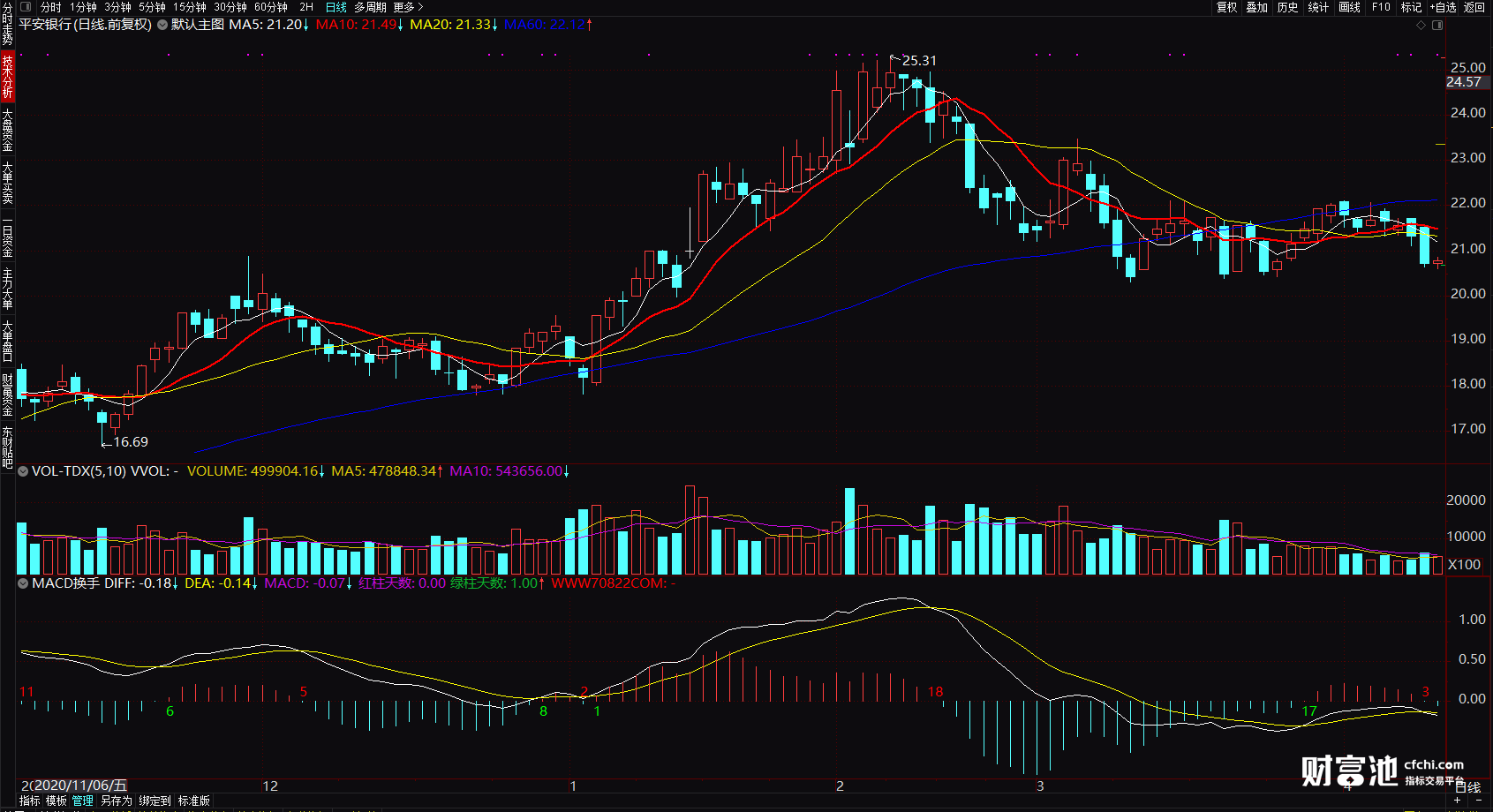Viewport: 1493px width, 812px height.
Task: Toggle the right side panel icon
Action: point(1437,25)
